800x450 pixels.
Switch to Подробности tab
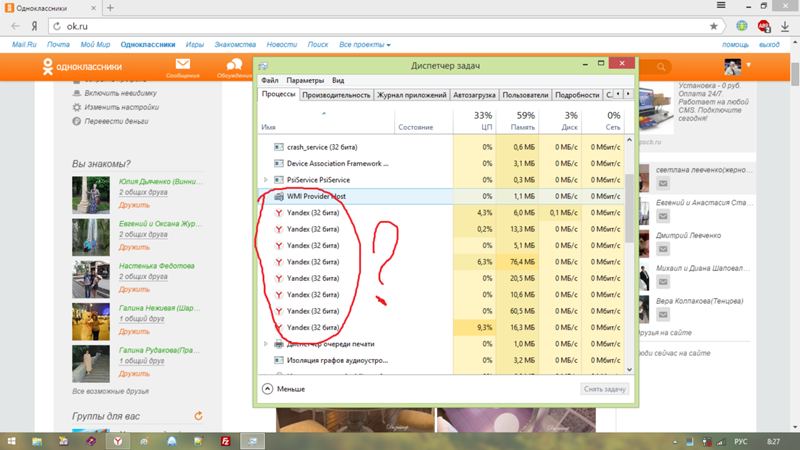click(577, 95)
